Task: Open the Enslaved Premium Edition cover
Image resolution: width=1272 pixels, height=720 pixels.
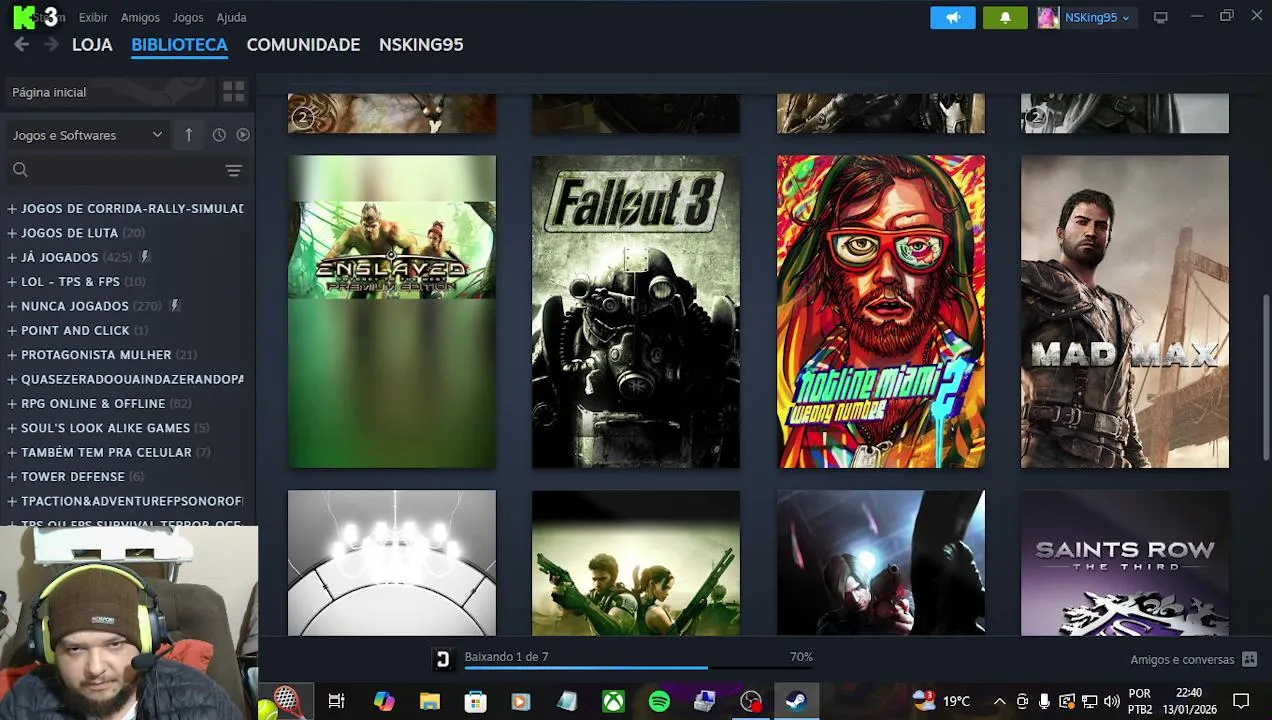Action: click(x=392, y=311)
